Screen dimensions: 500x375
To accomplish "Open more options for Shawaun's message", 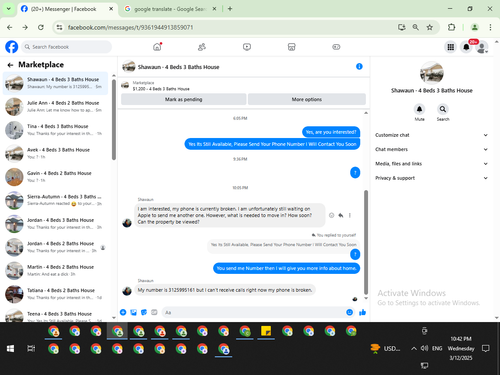I will coord(350,215).
